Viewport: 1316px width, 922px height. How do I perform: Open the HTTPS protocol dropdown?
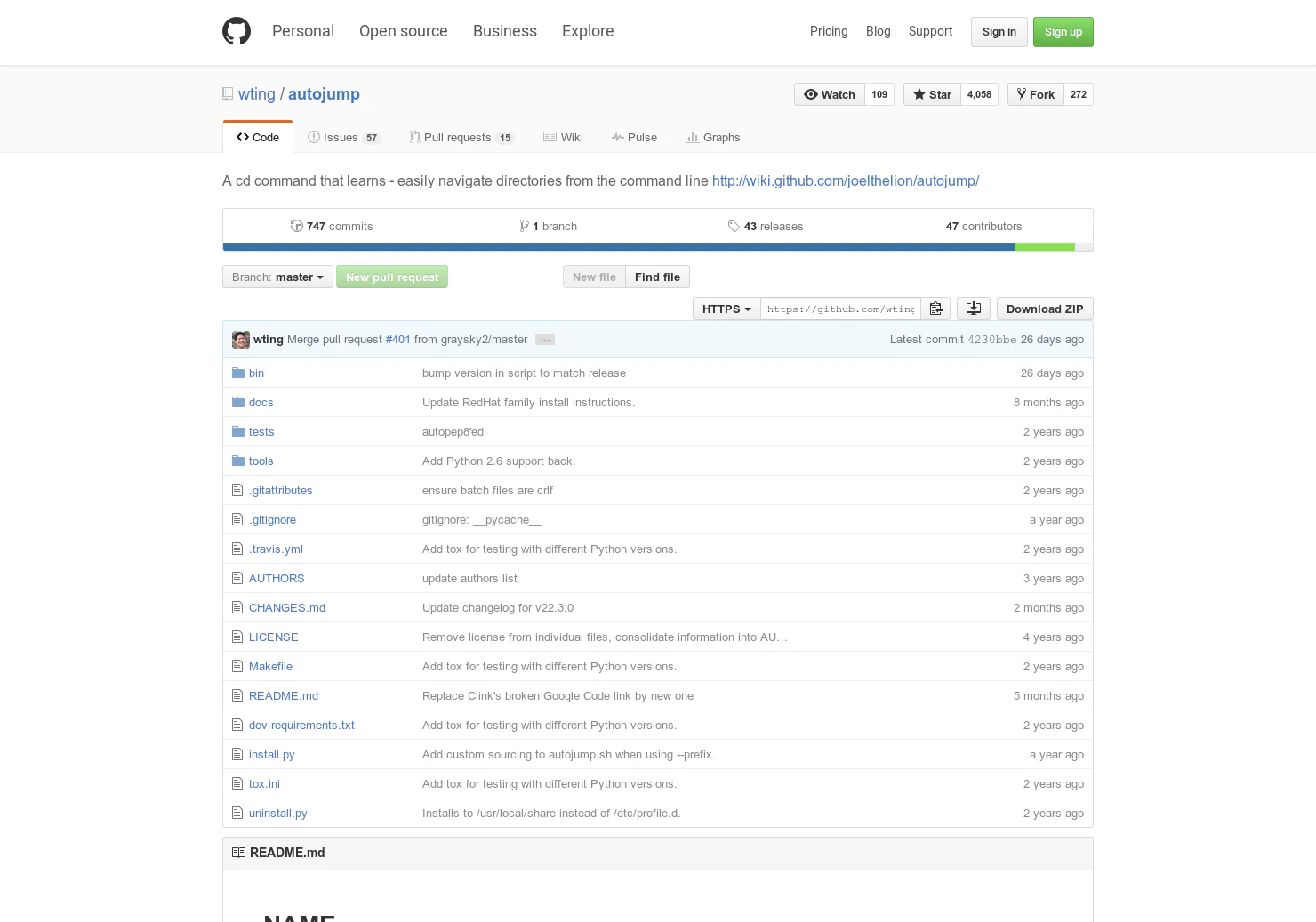point(726,309)
